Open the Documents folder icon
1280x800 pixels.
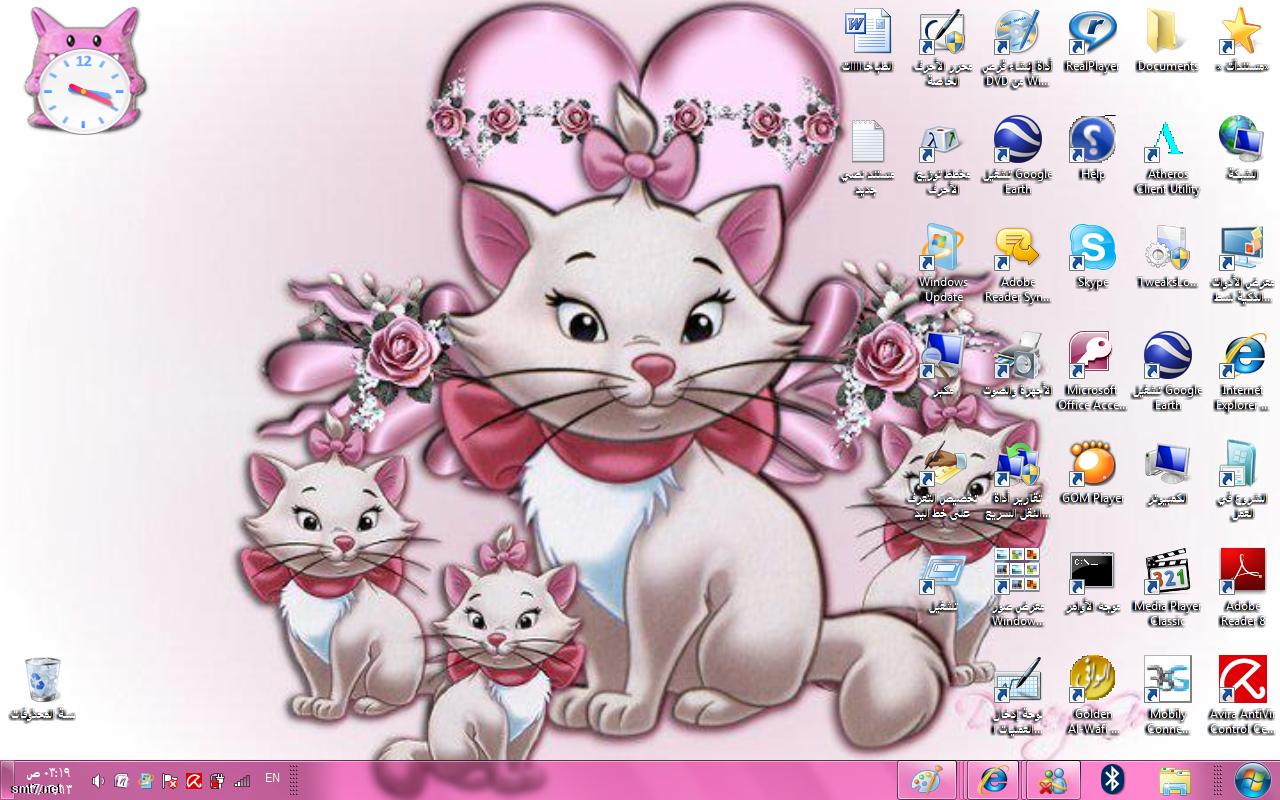pyautogui.click(x=1166, y=41)
